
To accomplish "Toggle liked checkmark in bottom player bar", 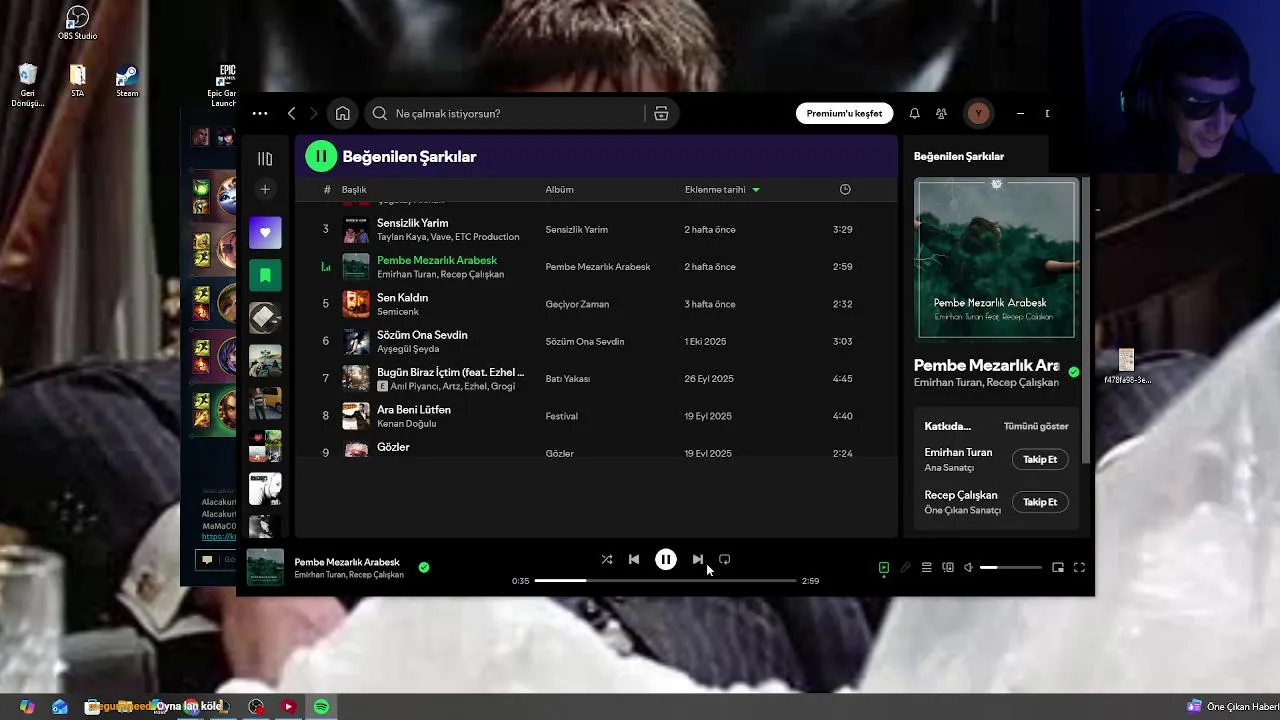I will tap(424, 567).
